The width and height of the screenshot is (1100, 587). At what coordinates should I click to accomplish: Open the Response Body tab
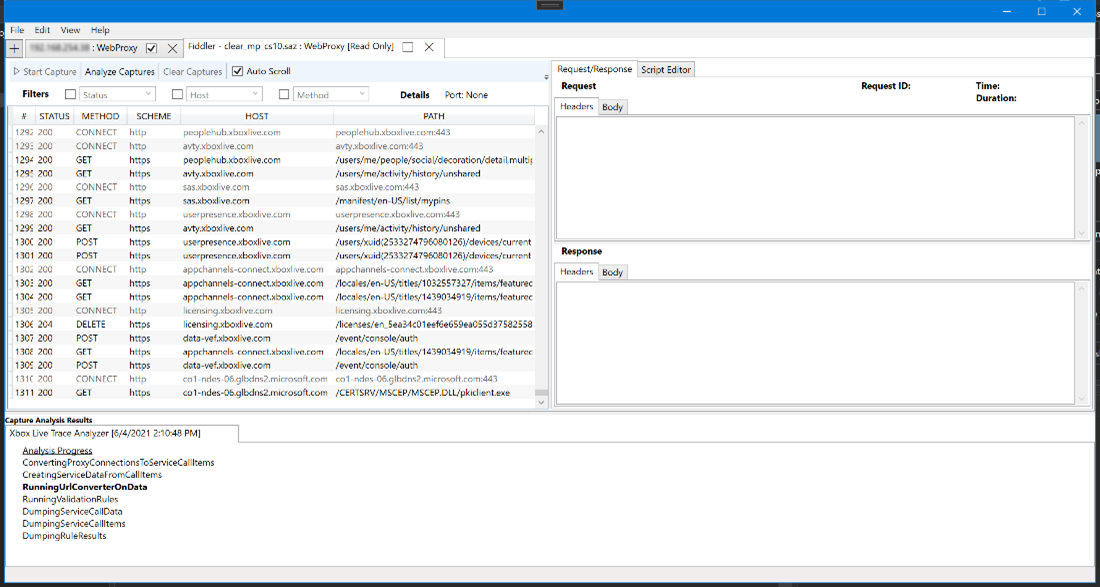point(612,272)
